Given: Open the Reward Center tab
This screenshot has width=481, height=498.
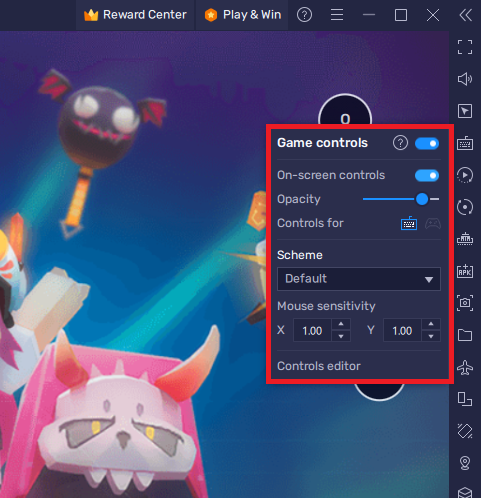Looking at the screenshot, I should 135,15.
